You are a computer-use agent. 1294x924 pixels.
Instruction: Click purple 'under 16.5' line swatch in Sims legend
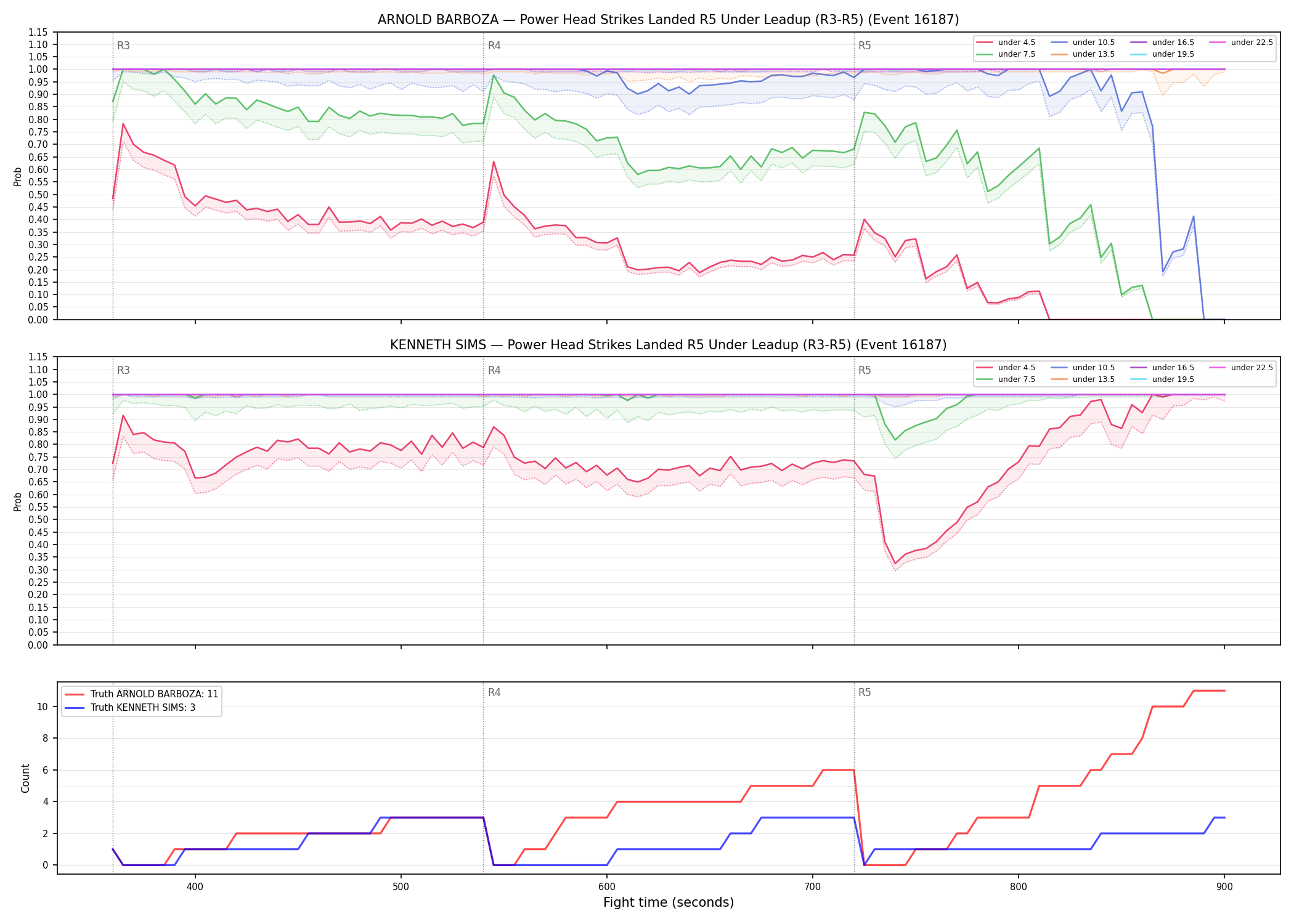coord(1139,368)
